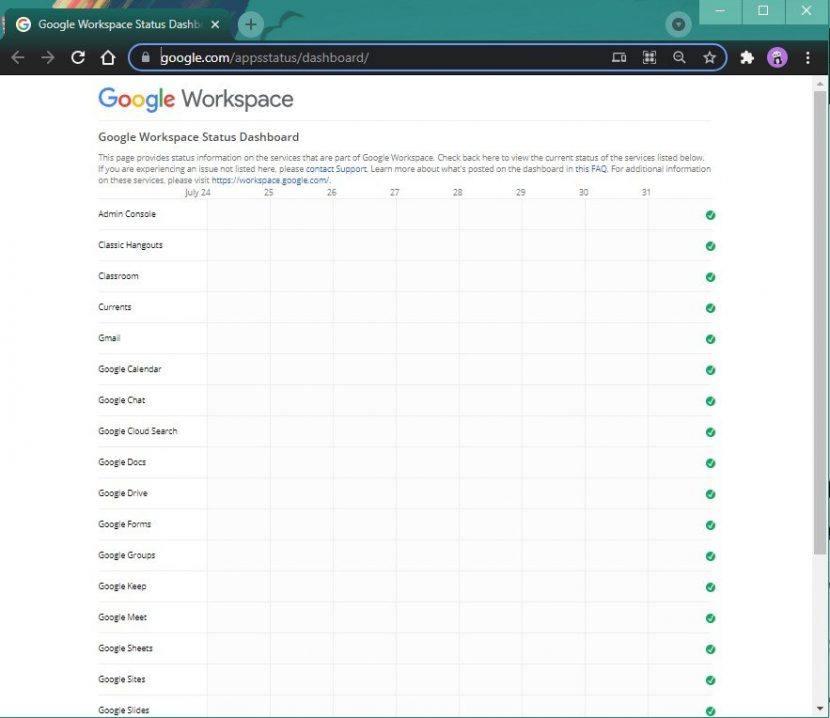Open the zoom magnifier control in address bar
Screen dimensions: 830x718
[679, 57]
